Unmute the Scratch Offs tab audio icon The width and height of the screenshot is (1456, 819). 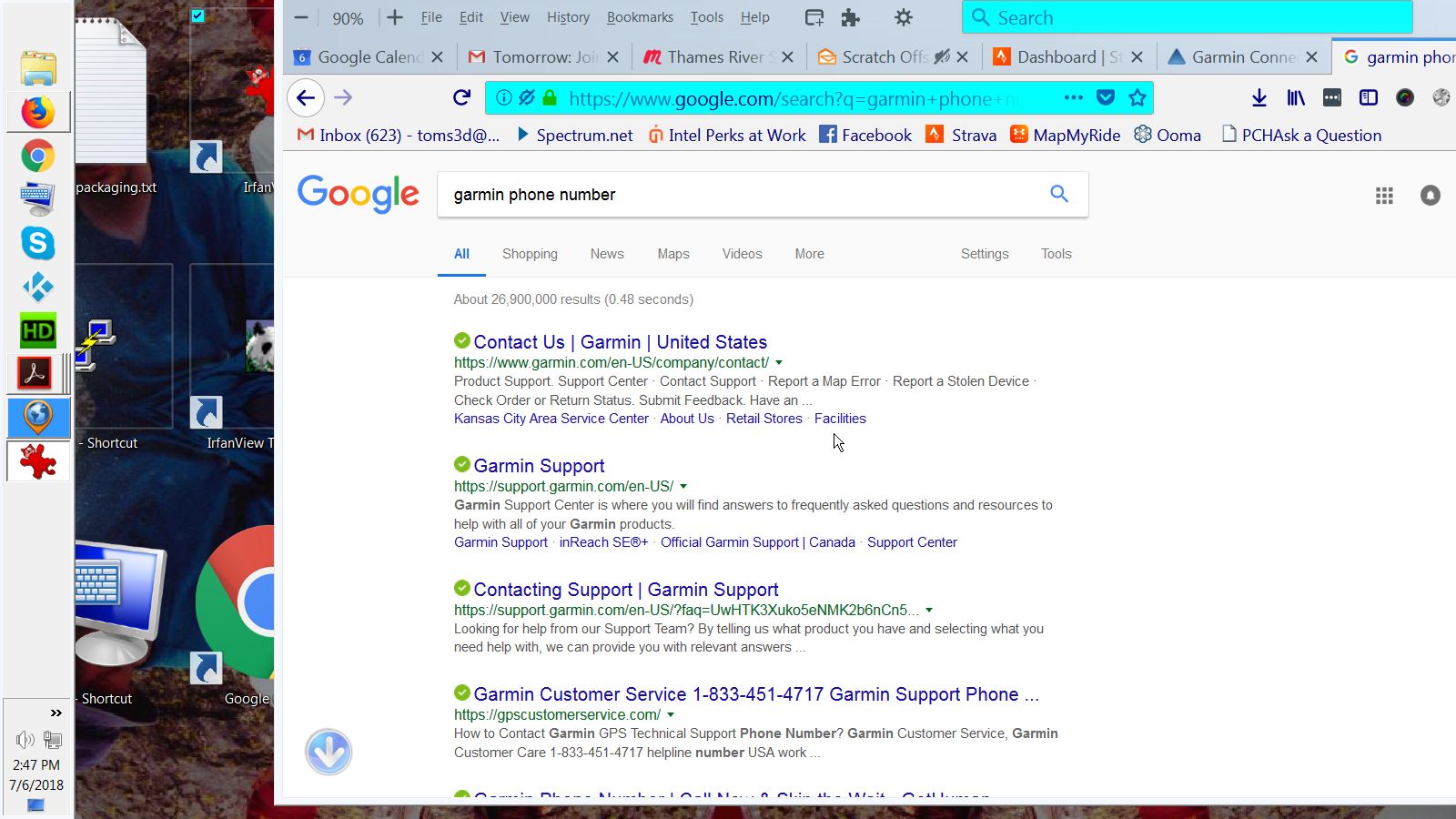coord(942,56)
